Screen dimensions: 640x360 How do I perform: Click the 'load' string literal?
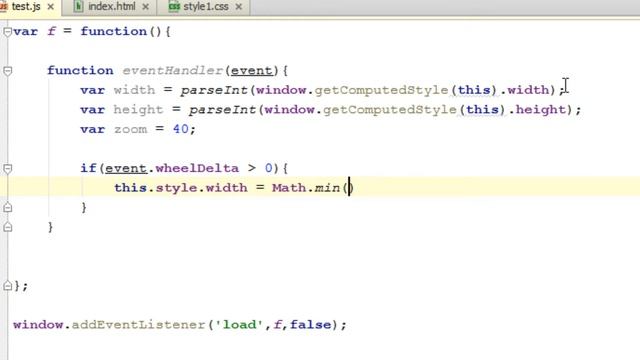pyautogui.click(x=239, y=324)
